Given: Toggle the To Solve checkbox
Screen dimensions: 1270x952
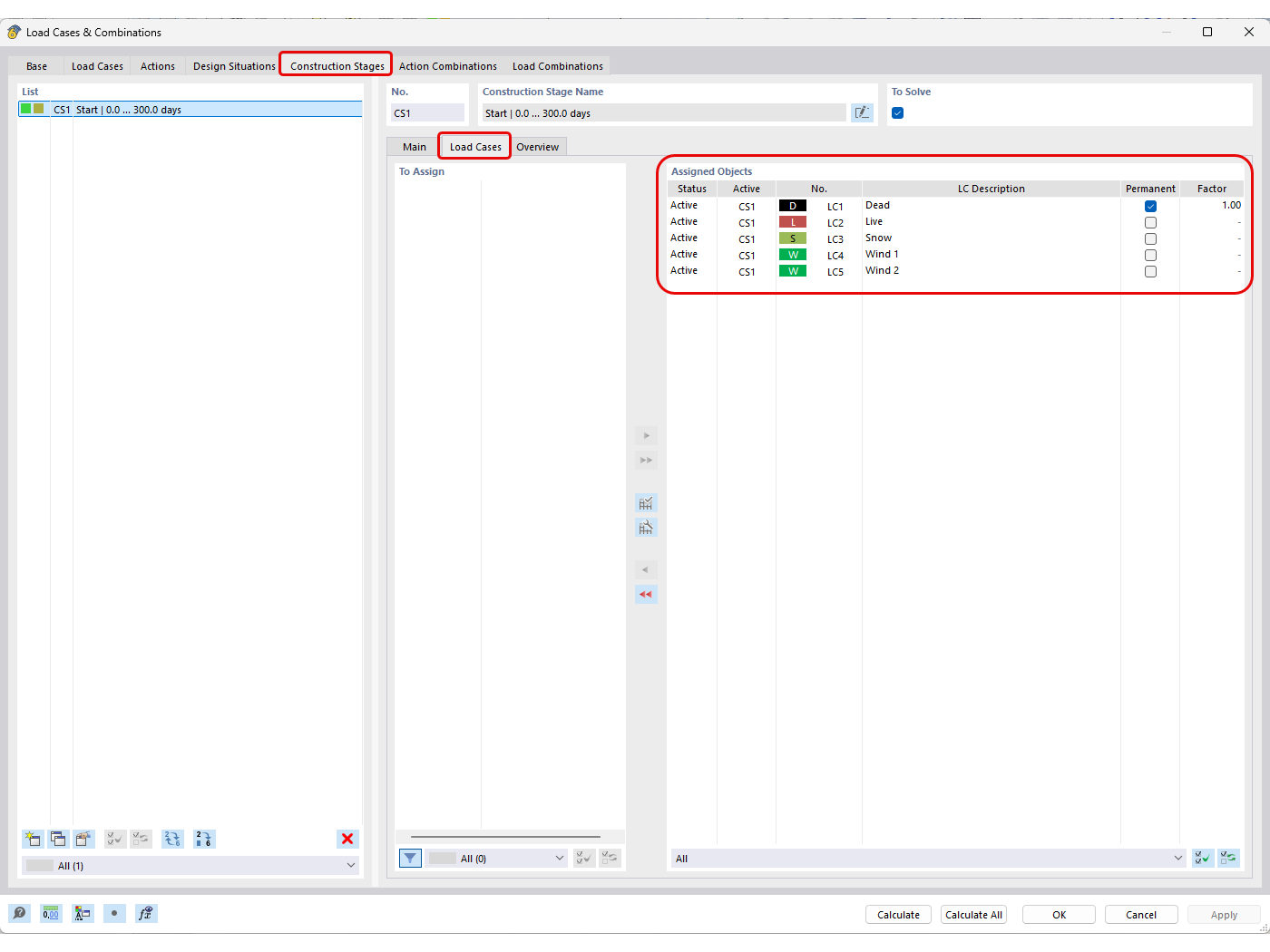Looking at the screenshot, I should coord(897,113).
